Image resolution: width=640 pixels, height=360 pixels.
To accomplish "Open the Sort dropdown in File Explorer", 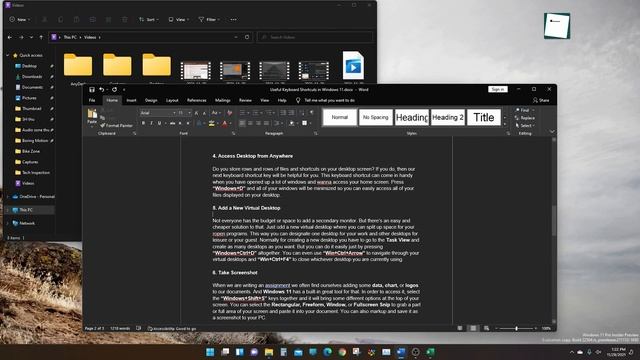I will point(149,20).
